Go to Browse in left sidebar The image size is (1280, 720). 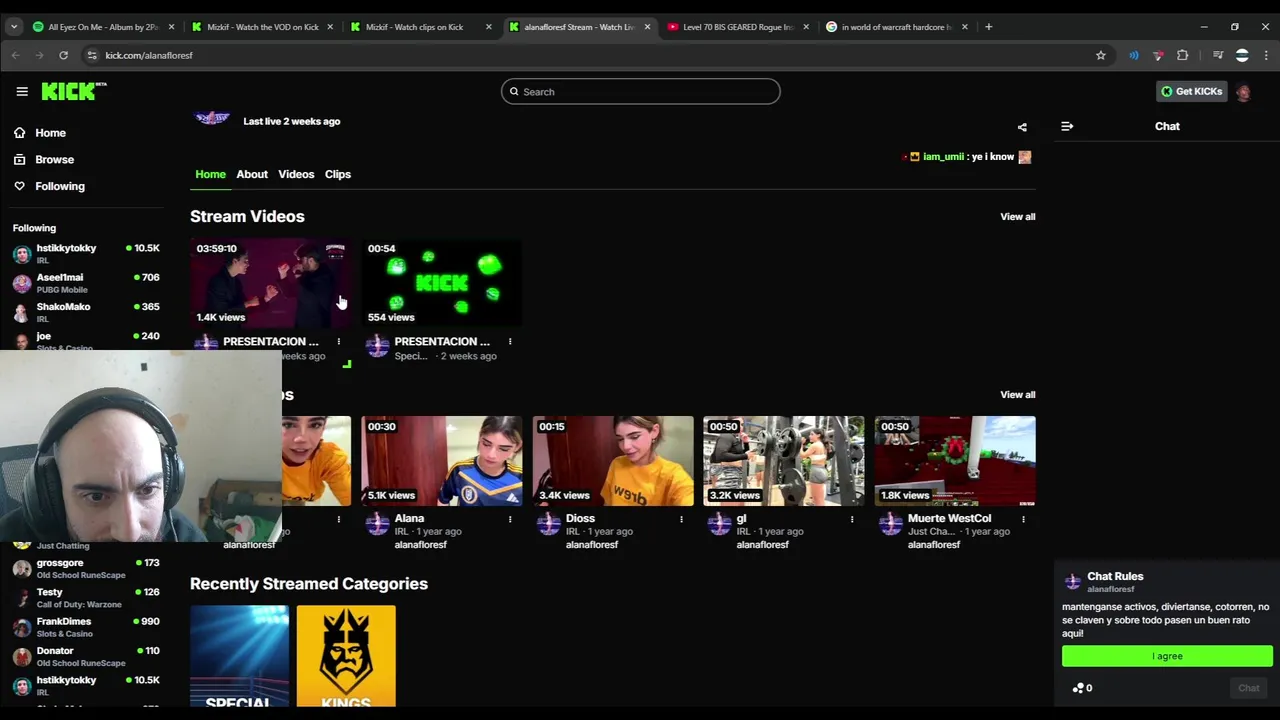coord(54,159)
